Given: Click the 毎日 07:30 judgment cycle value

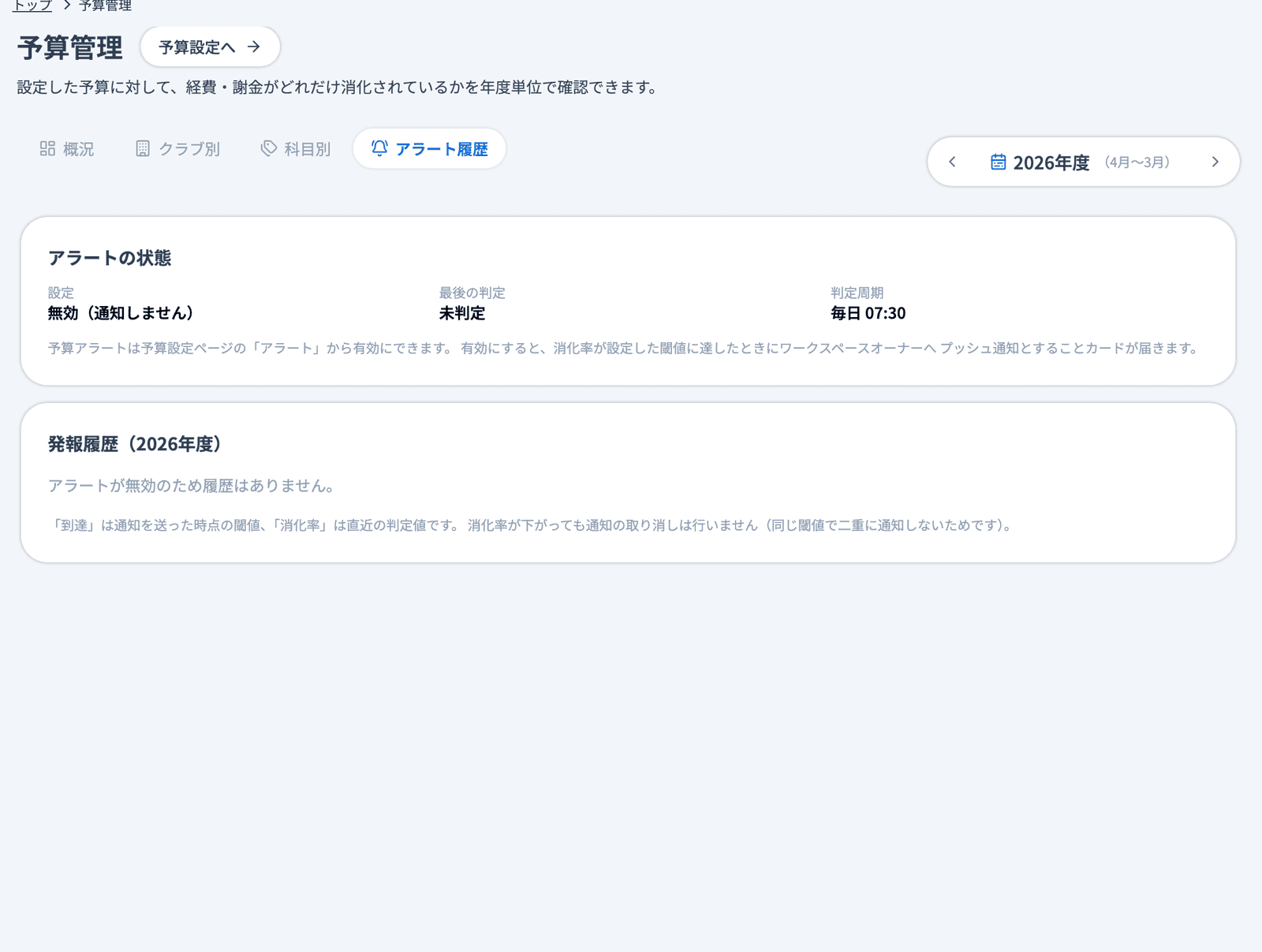Looking at the screenshot, I should 868,313.
